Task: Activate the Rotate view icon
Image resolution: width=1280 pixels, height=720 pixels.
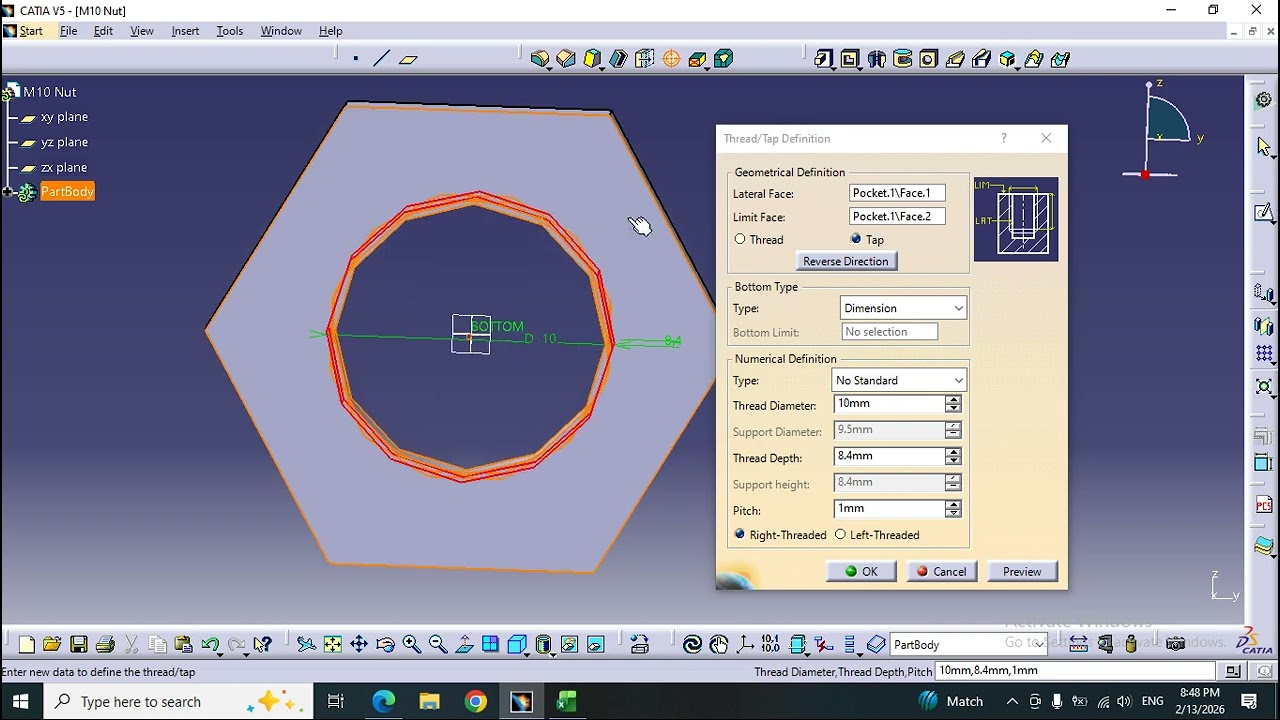Action: point(385,645)
